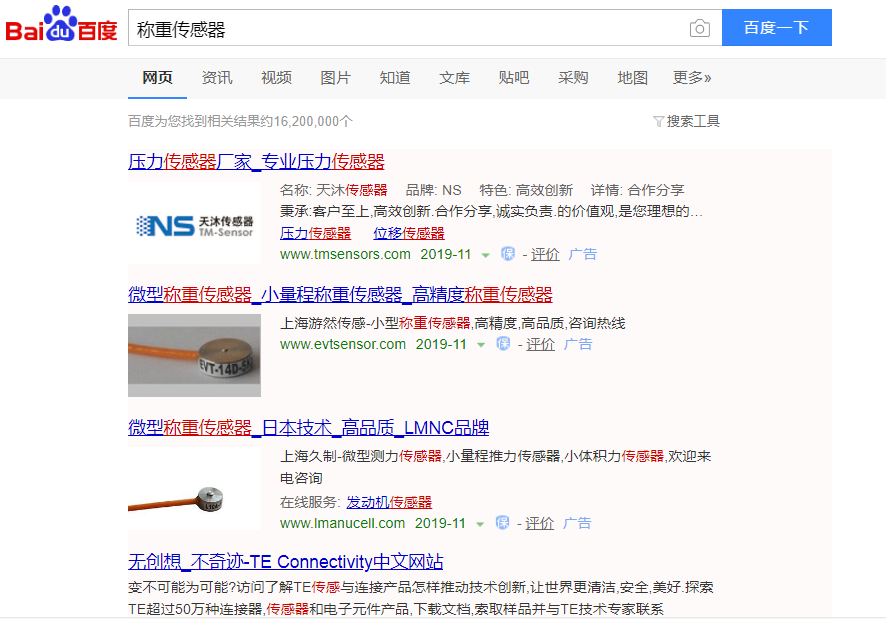Open the 知道 tab
The height and width of the screenshot is (619, 886).
point(395,77)
